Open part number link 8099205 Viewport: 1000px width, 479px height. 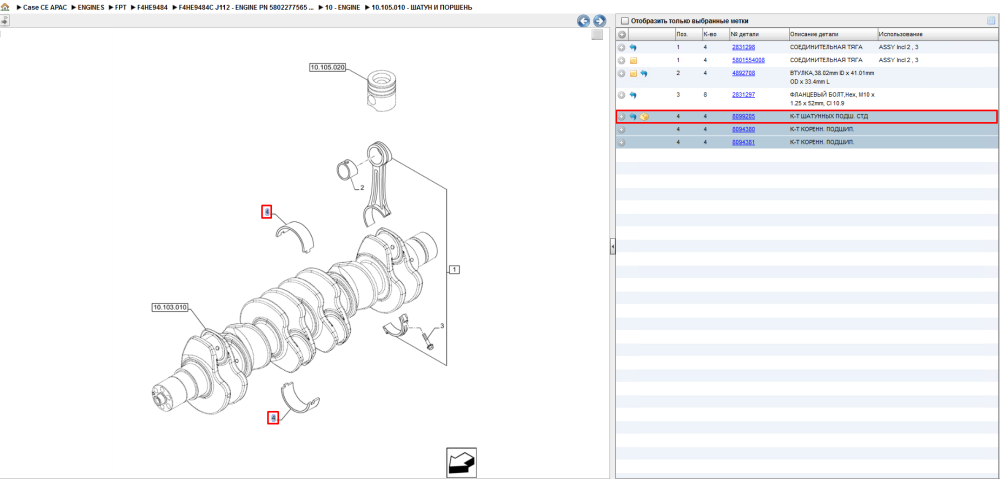click(x=744, y=117)
